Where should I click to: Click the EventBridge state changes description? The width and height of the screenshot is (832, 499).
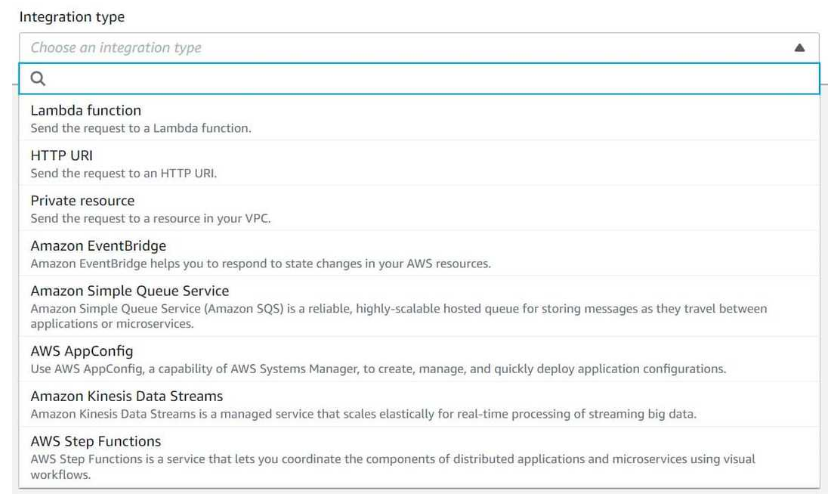click(261, 264)
